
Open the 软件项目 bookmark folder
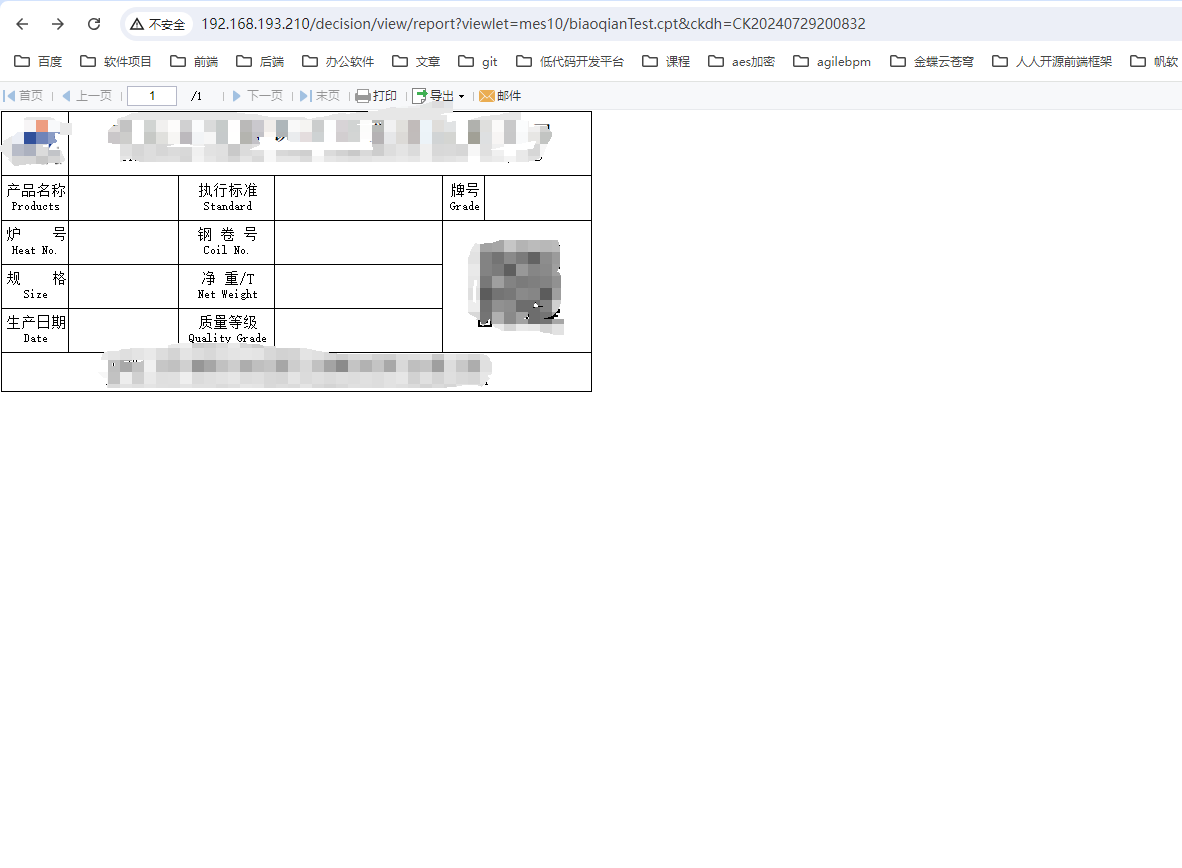tap(116, 61)
